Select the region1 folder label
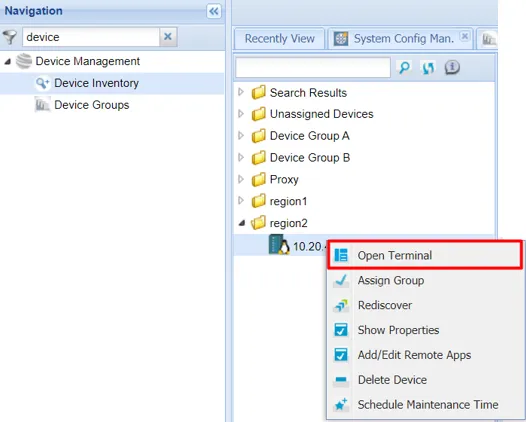This screenshot has height=422, width=526. pos(288,201)
